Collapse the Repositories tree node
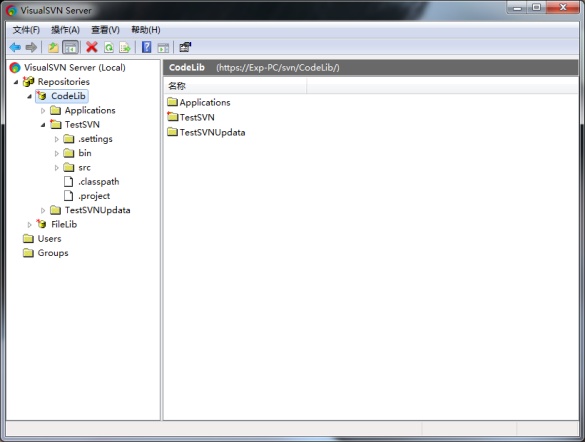Image resolution: width=585 pixels, height=443 pixels. click(x=16, y=82)
